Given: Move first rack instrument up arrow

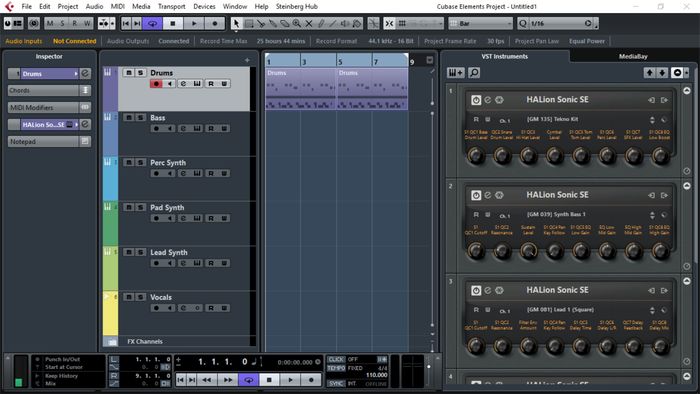Looking at the screenshot, I should coord(650,72).
